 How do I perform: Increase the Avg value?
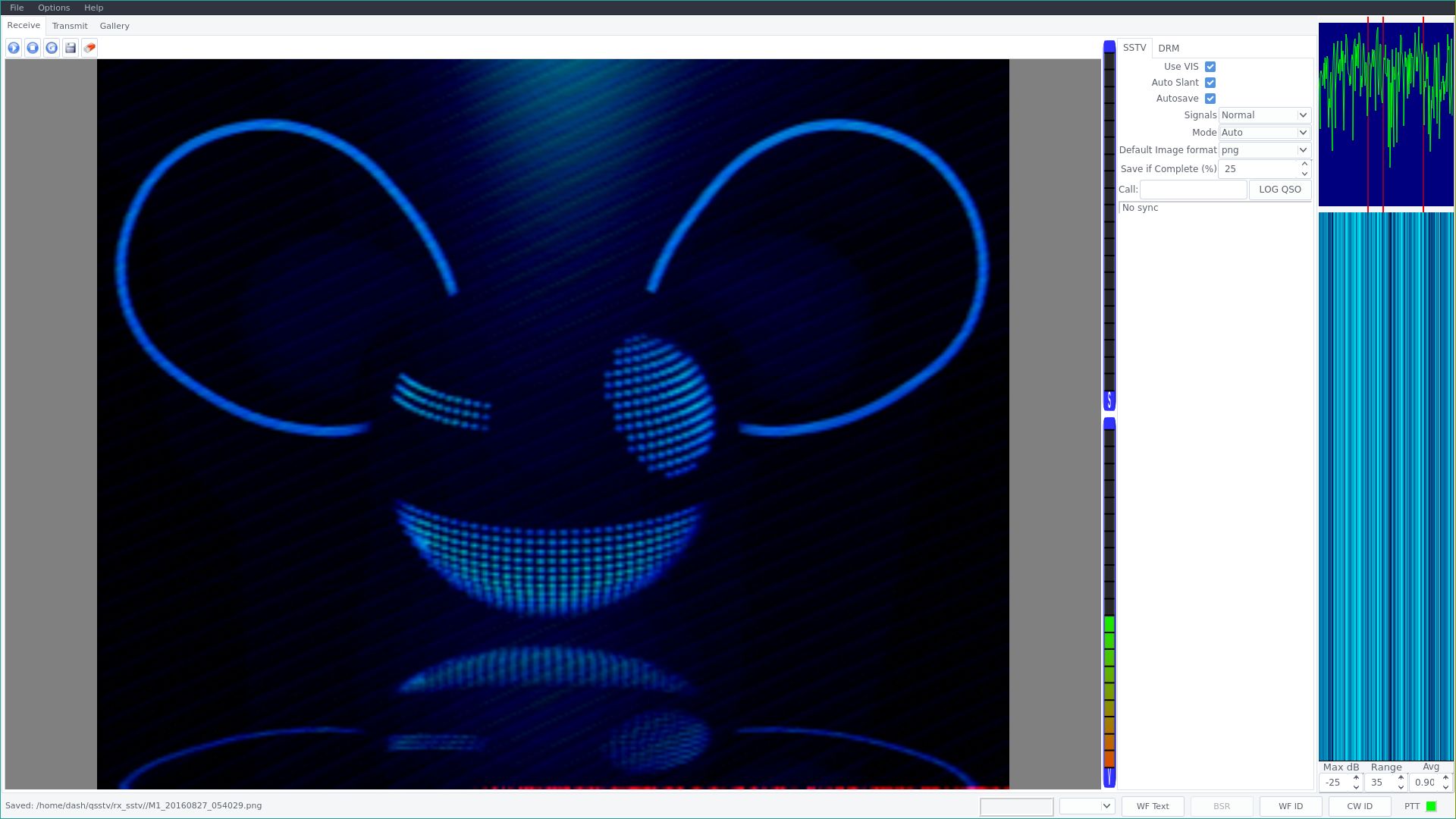pyautogui.click(x=1445, y=778)
